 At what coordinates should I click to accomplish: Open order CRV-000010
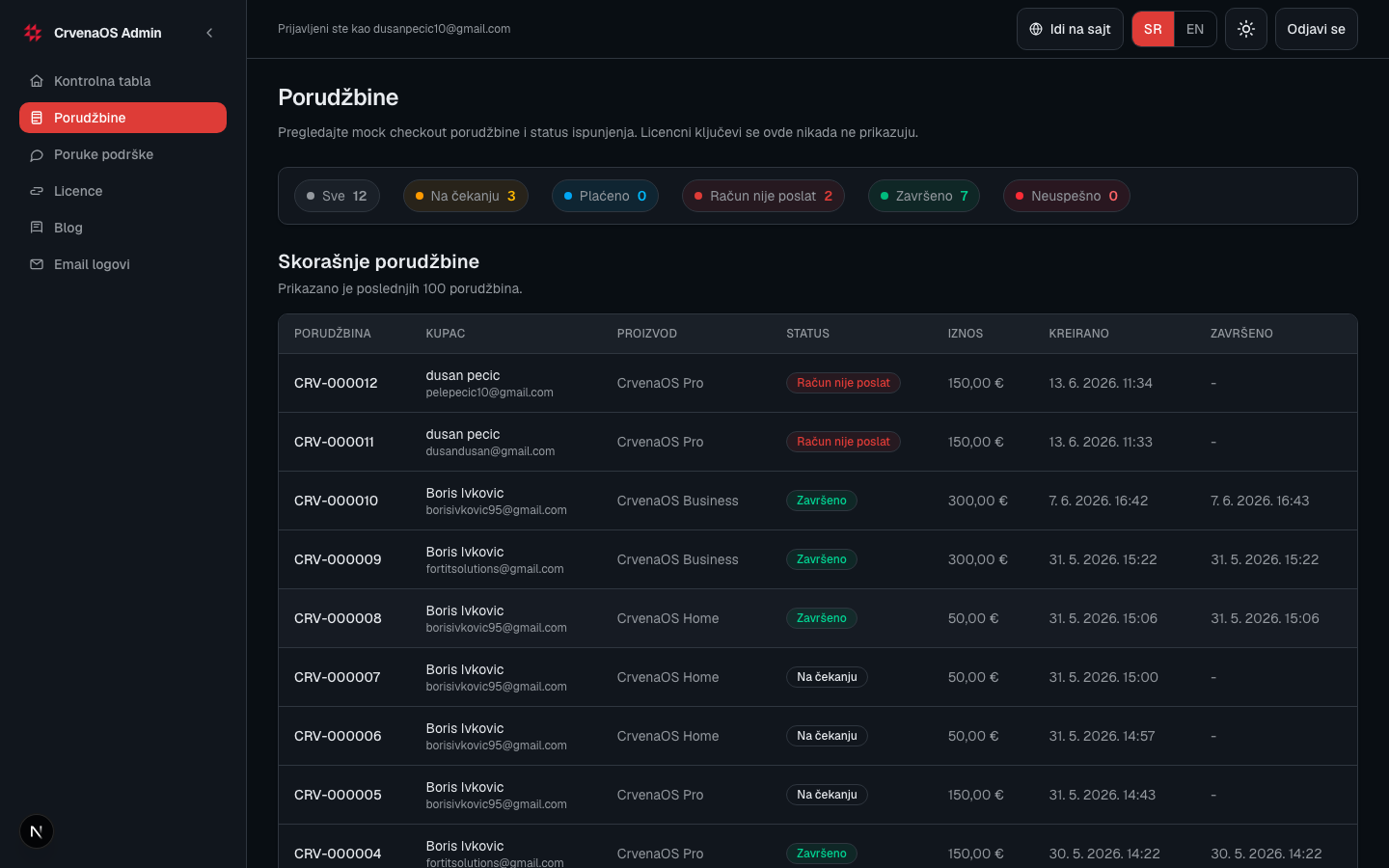[336, 501]
